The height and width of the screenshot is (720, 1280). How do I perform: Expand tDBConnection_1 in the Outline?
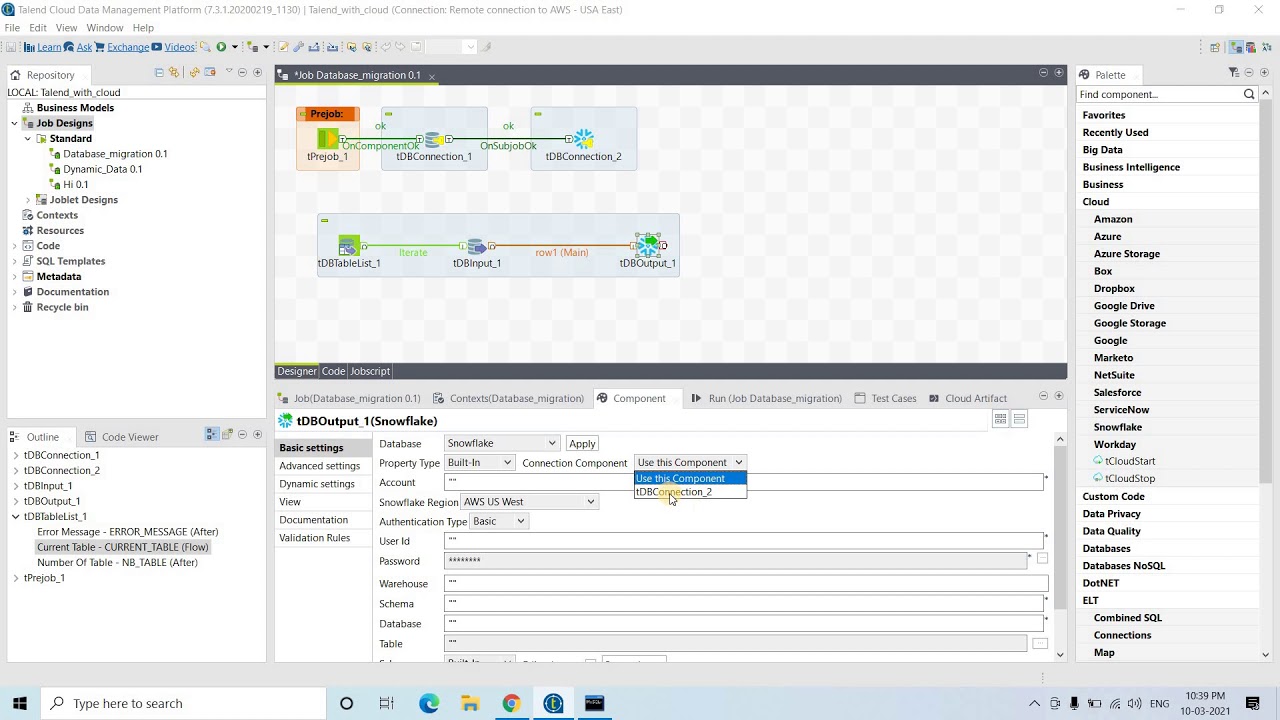15,455
